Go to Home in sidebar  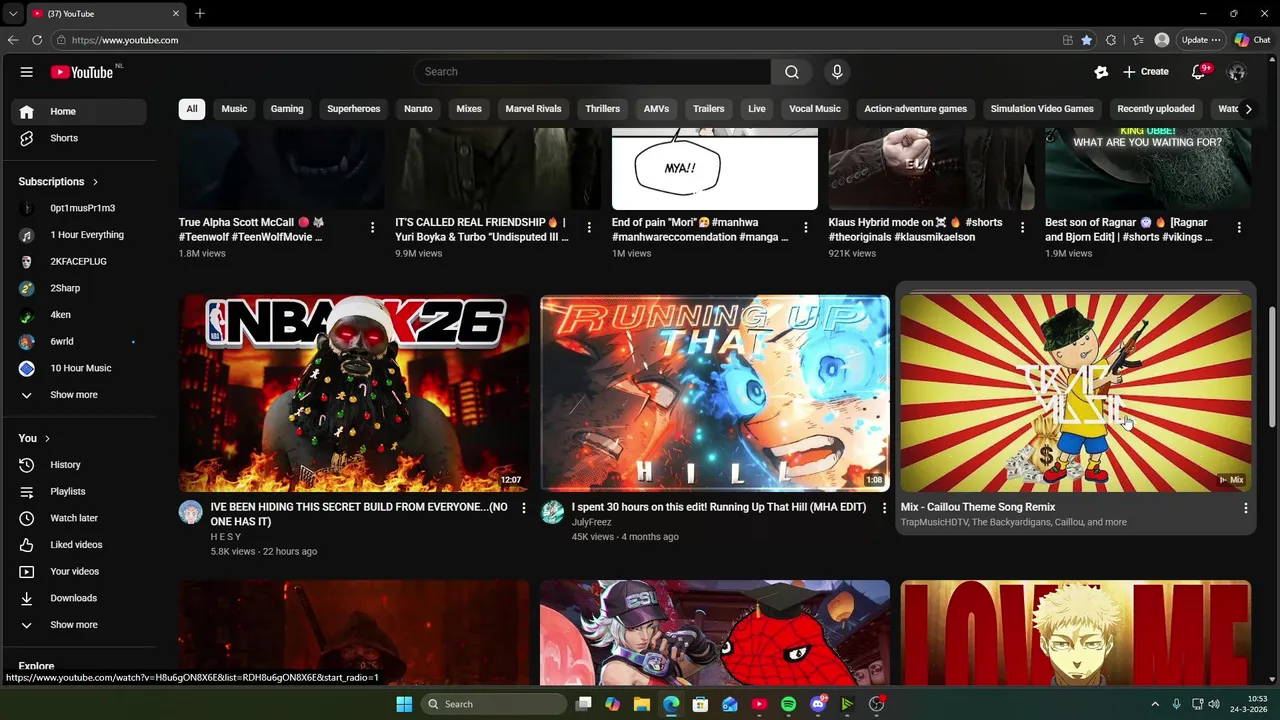click(79, 111)
